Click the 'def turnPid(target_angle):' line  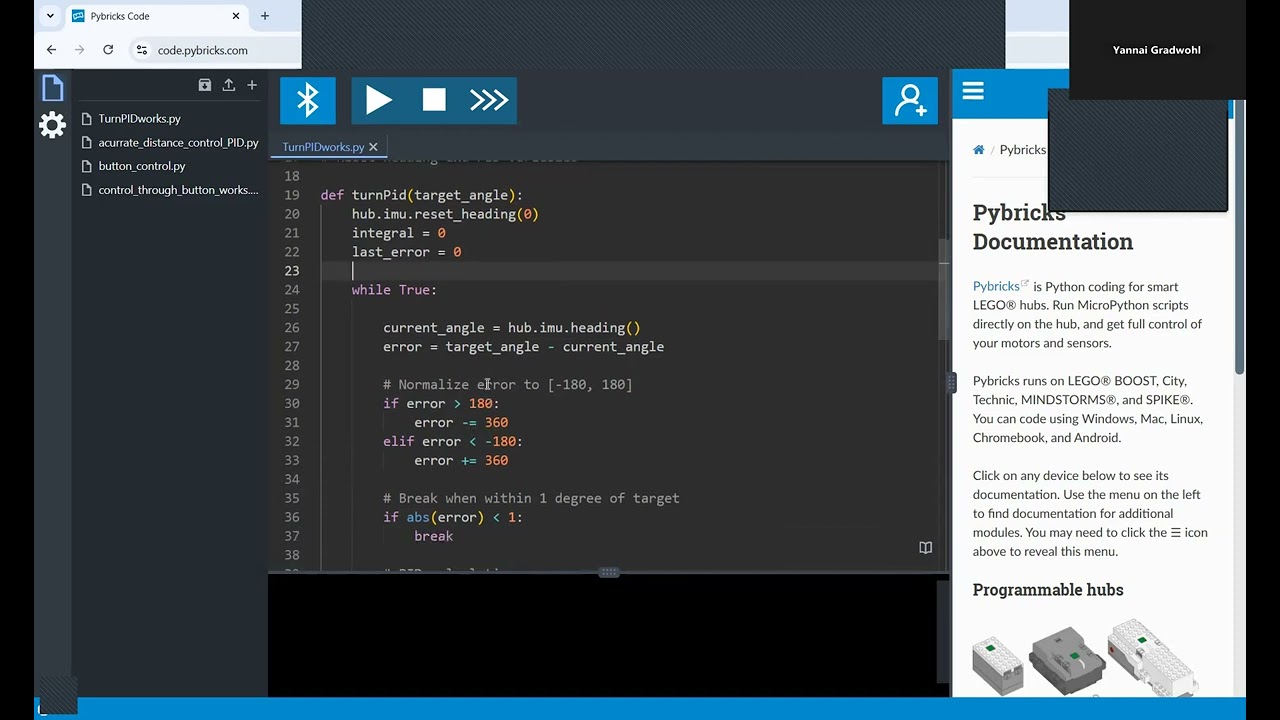pos(421,195)
